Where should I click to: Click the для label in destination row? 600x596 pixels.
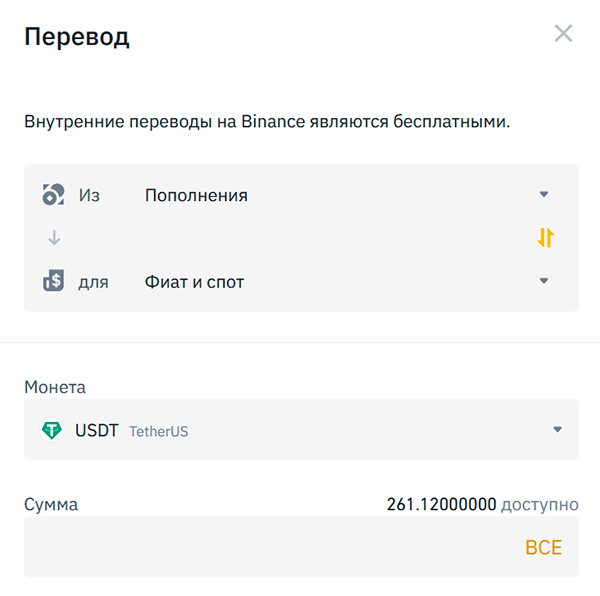pos(93,282)
